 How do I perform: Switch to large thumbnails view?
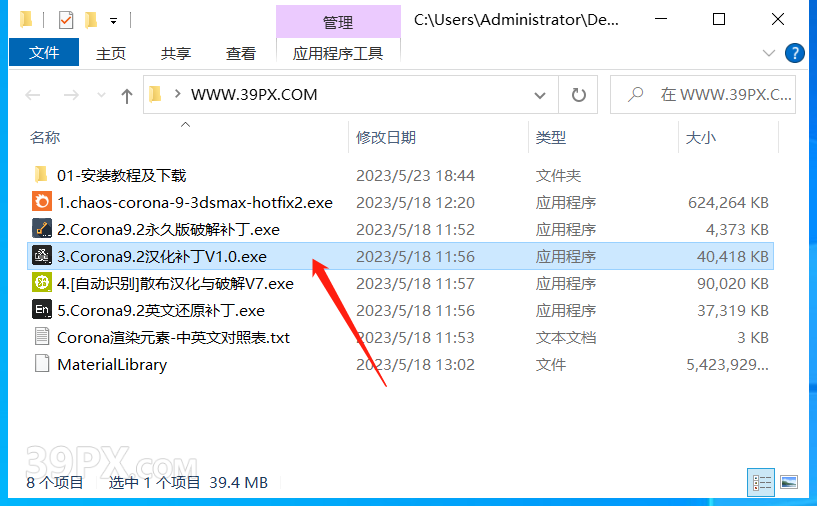click(x=789, y=483)
